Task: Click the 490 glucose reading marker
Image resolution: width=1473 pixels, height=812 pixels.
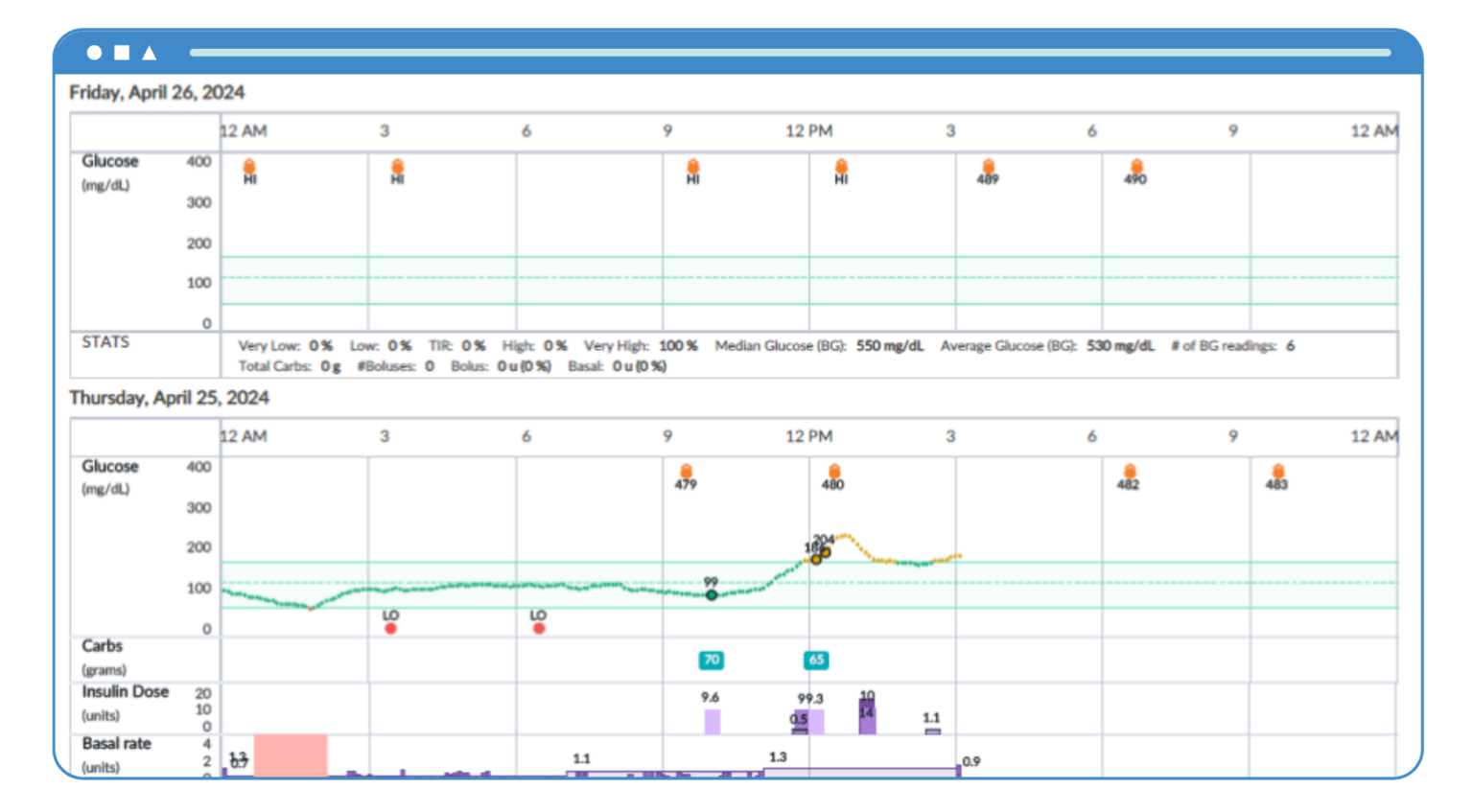Action: [1136, 167]
